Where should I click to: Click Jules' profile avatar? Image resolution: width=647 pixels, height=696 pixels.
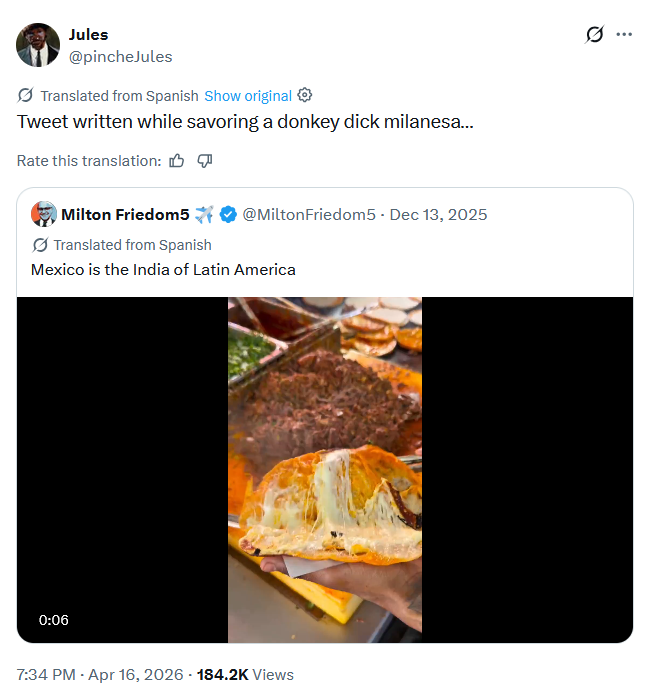[x=37, y=45]
